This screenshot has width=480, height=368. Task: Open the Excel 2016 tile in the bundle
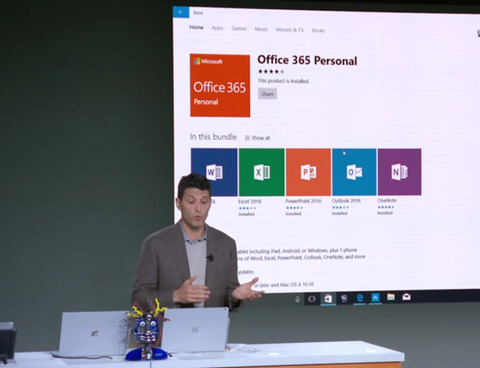click(262, 172)
